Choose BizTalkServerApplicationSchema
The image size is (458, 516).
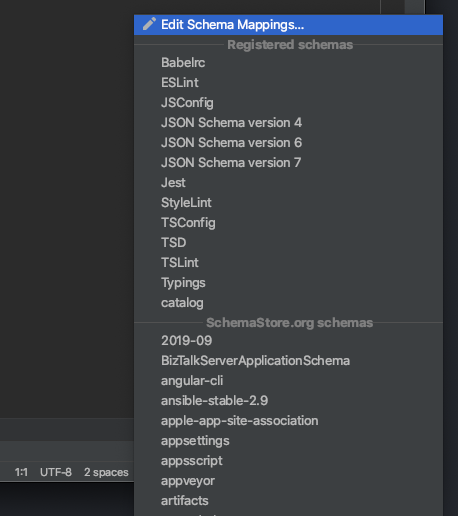click(x=288, y=361)
